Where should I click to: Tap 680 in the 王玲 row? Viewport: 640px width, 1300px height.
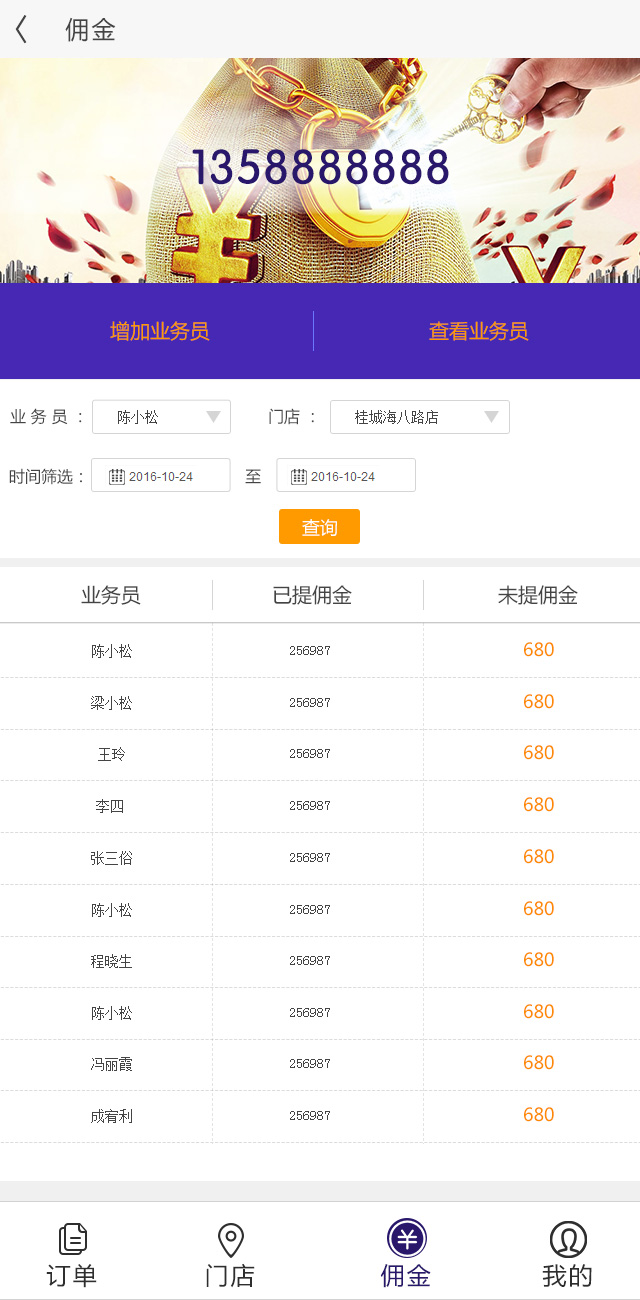(x=538, y=753)
